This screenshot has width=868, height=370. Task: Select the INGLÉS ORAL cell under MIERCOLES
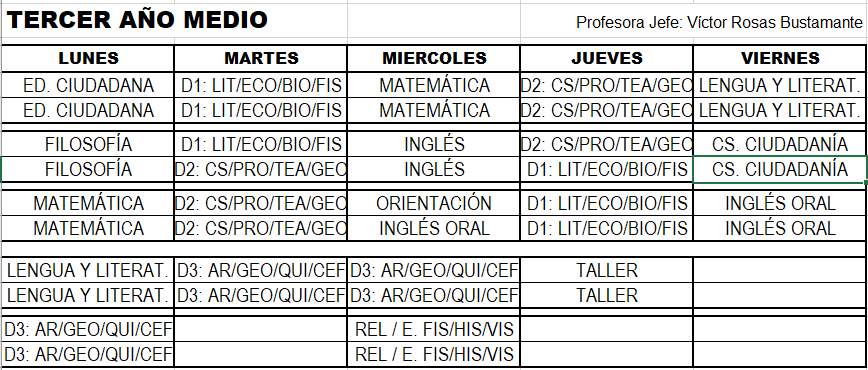(x=433, y=228)
